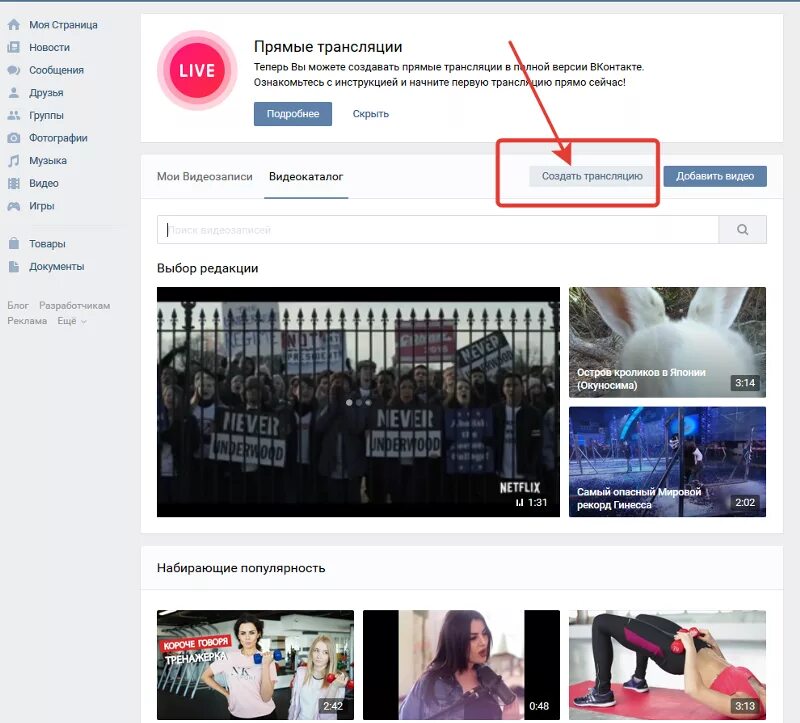800x723 pixels.
Task: Click the Подробнее button
Action: [293, 114]
